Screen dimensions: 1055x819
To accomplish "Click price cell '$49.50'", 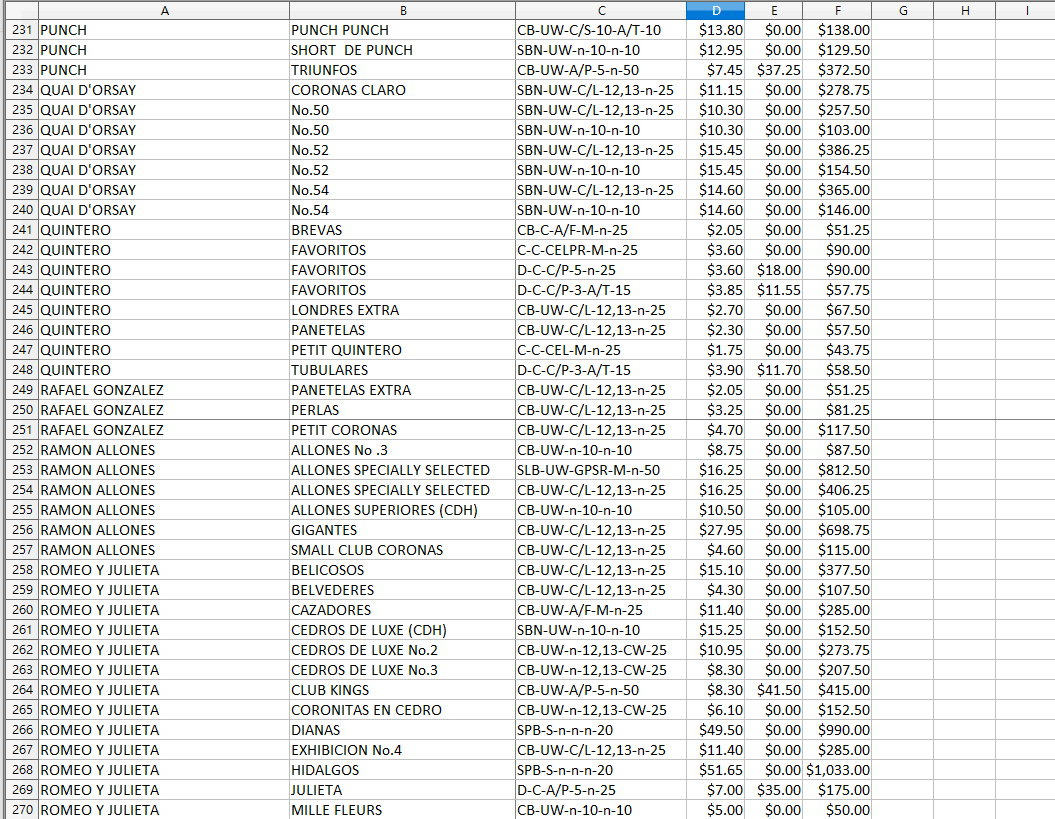I will (x=715, y=730).
